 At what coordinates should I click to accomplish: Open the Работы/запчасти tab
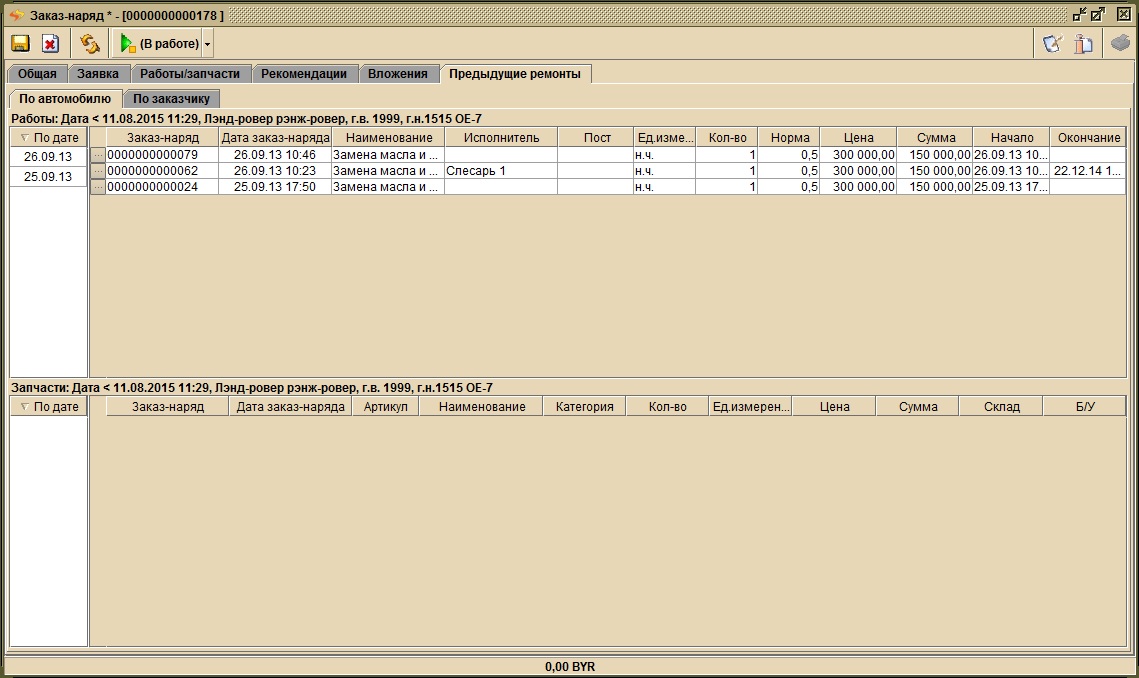[190, 73]
